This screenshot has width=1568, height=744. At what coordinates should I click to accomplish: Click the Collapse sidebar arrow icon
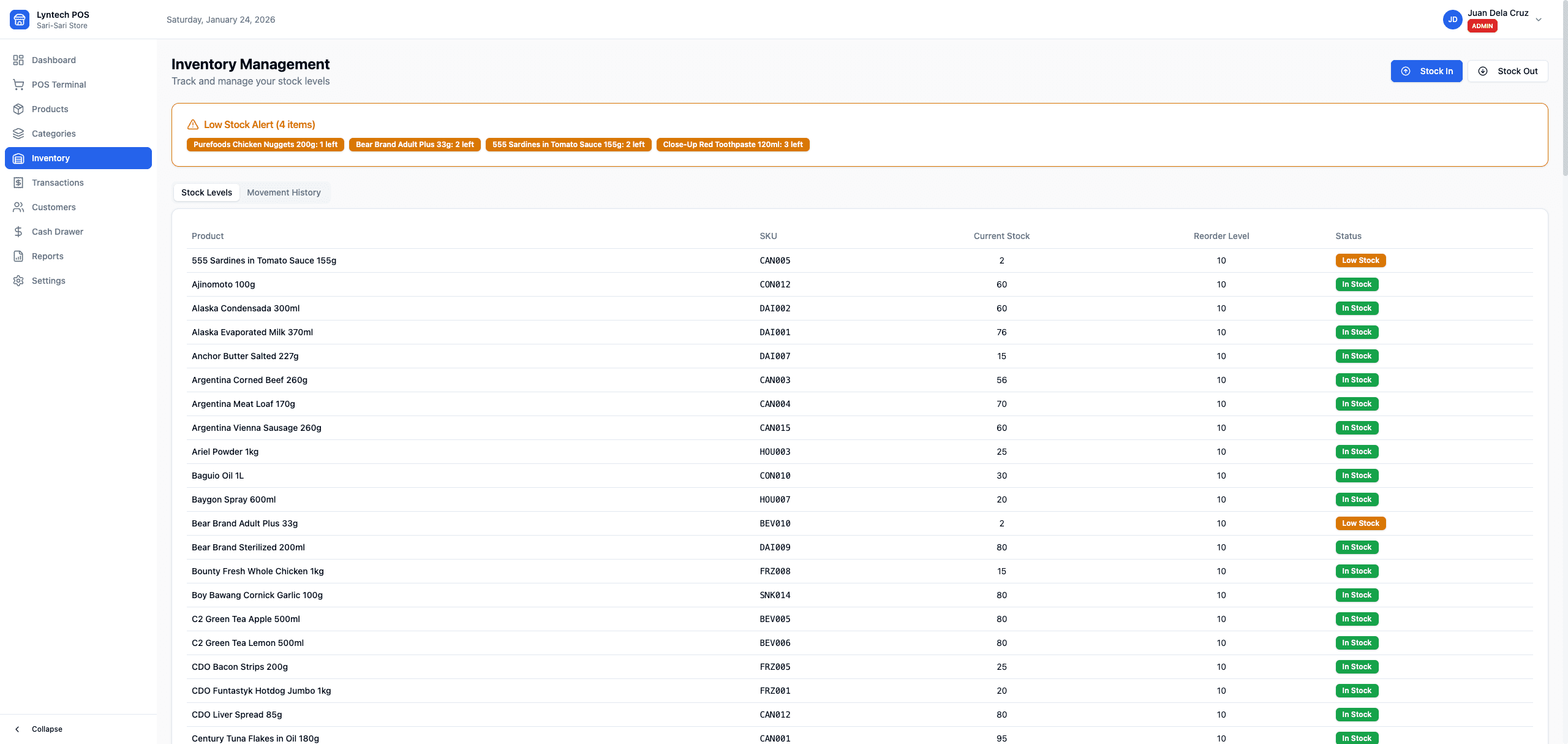point(17,729)
